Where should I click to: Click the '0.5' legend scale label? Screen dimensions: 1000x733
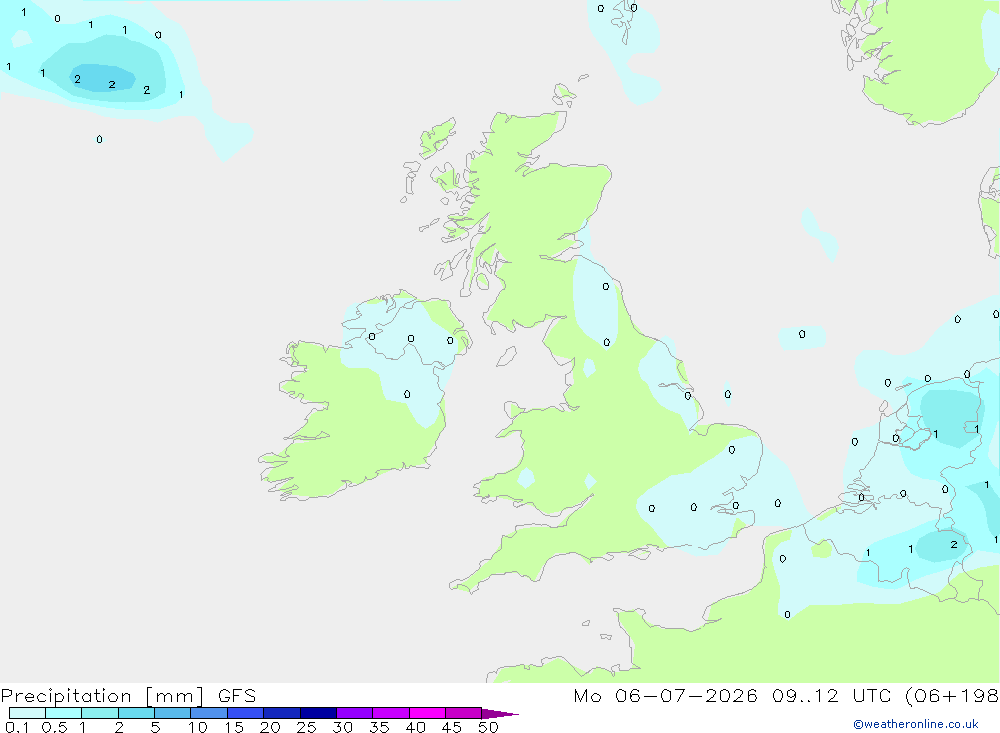(x=54, y=727)
